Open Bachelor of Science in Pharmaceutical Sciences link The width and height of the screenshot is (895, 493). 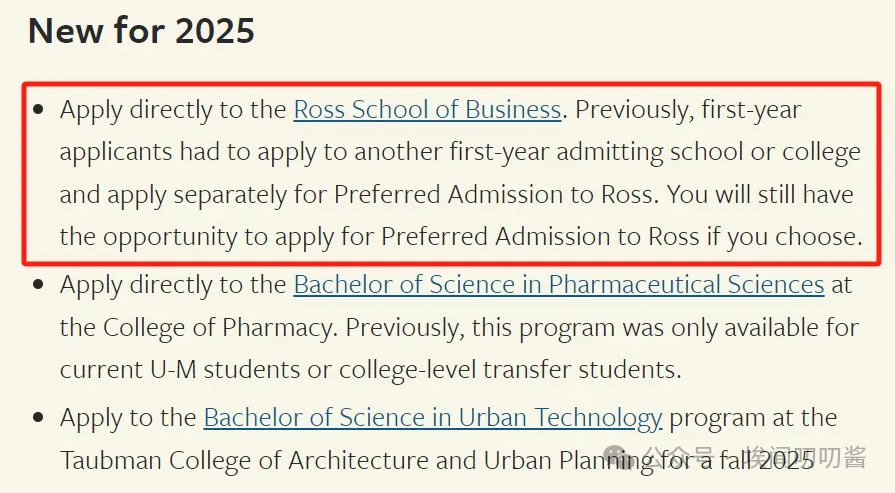pyautogui.click(x=559, y=285)
